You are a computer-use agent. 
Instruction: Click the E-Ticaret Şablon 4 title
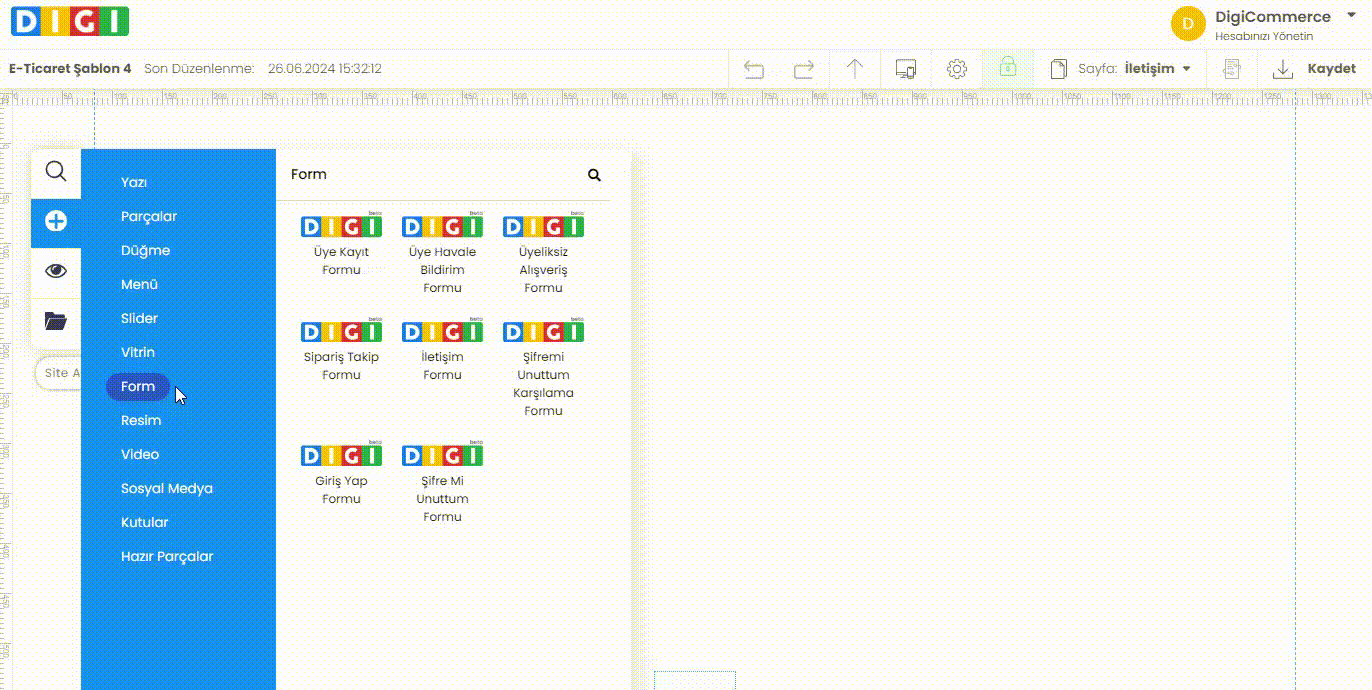[70, 69]
